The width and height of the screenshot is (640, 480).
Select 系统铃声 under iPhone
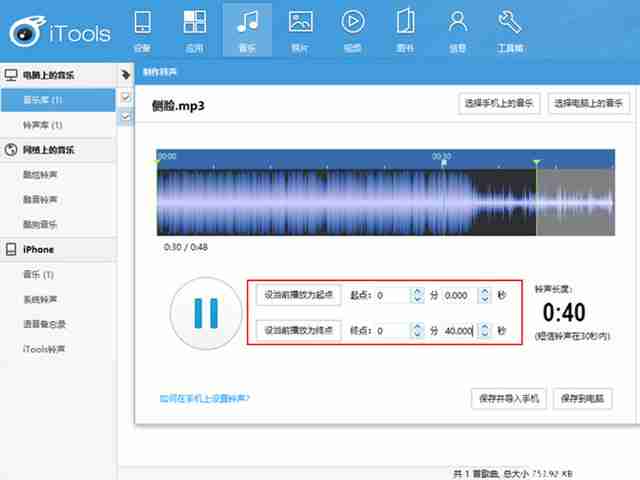click(x=40, y=299)
